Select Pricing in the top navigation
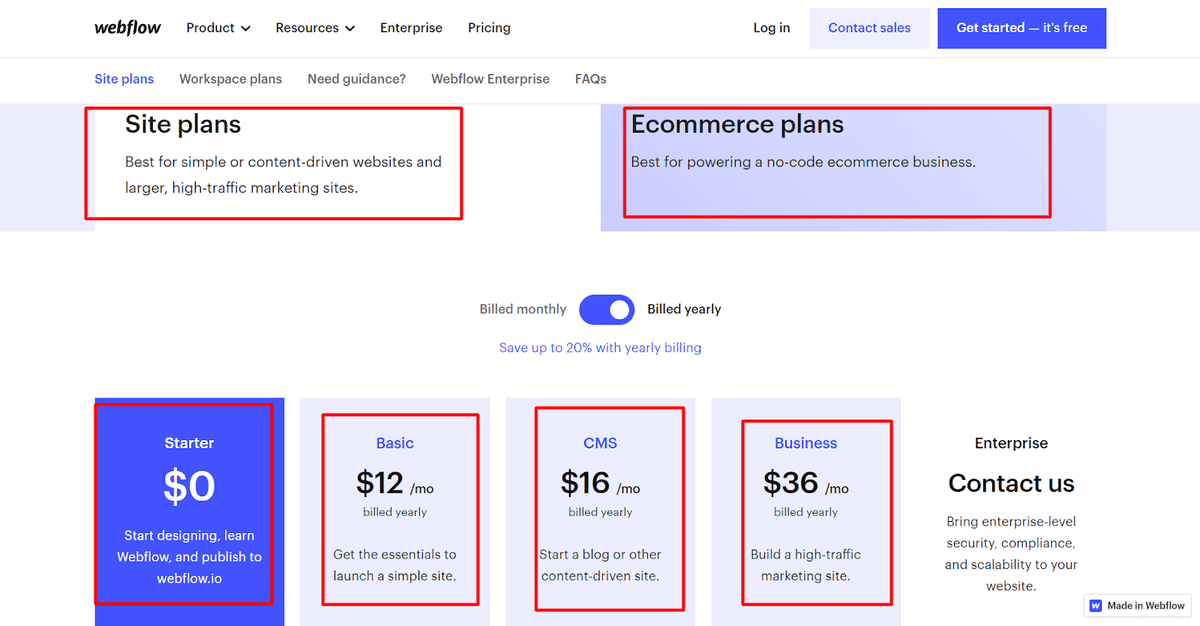Screen dimensions: 1200x626 coord(489,27)
